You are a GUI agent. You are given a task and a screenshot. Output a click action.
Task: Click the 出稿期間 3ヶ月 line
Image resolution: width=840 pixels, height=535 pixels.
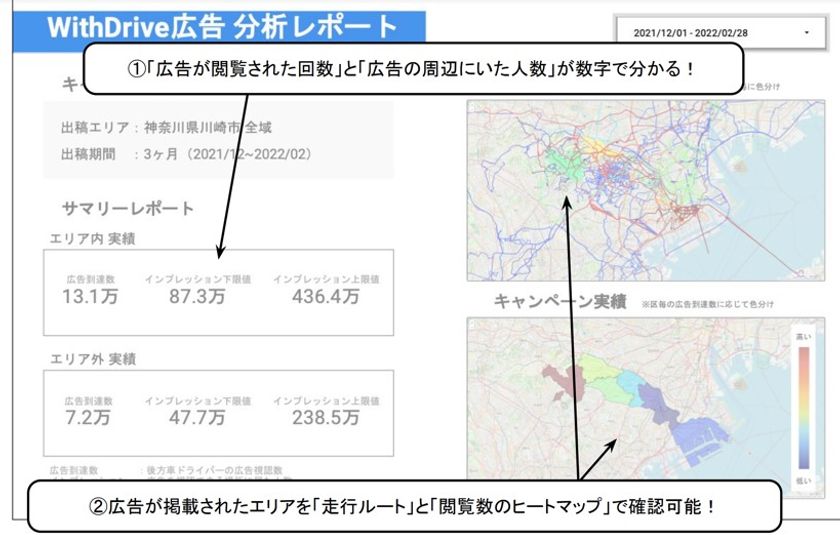(x=186, y=154)
